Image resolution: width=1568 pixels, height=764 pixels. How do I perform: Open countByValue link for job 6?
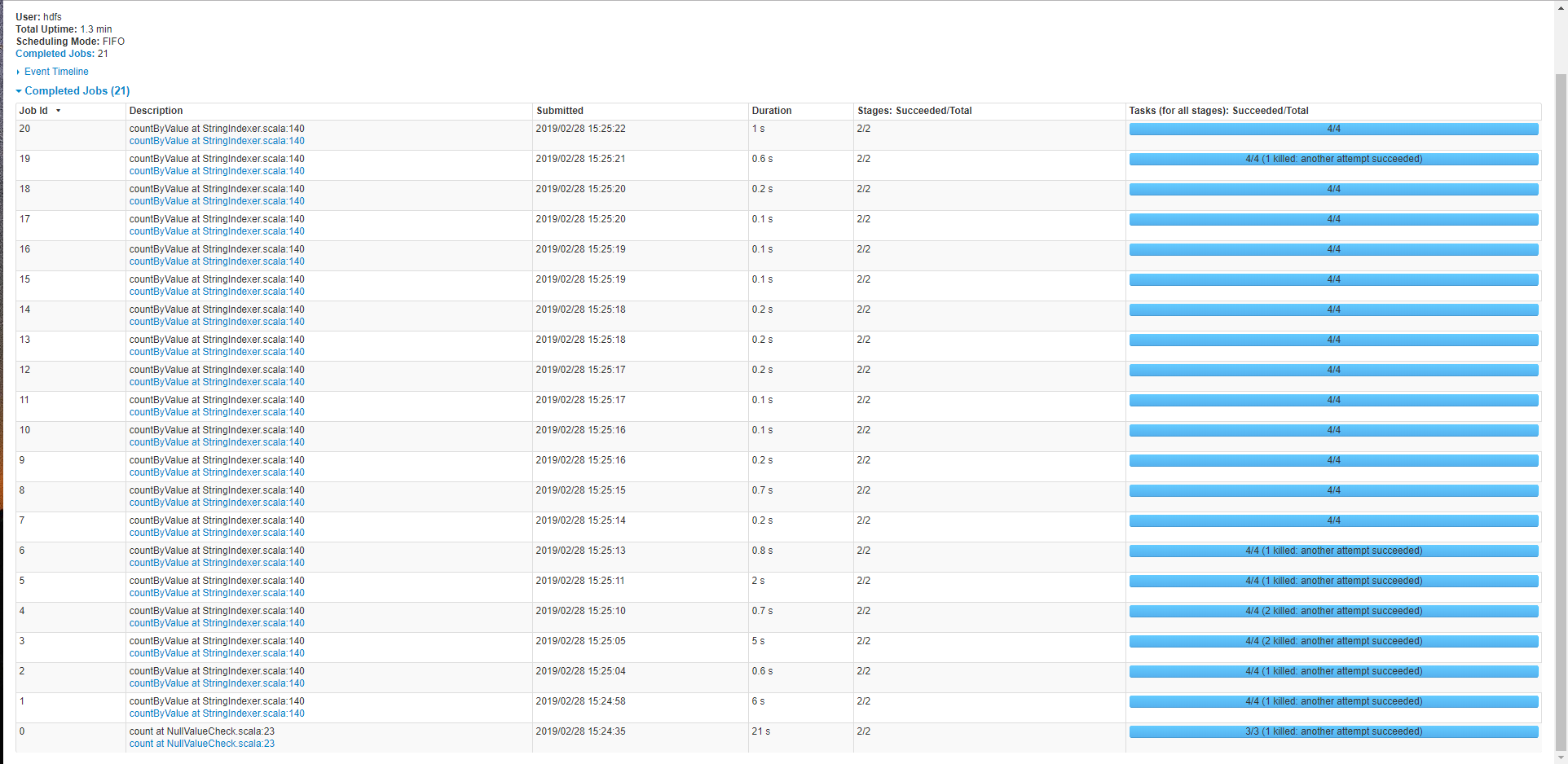pos(217,563)
